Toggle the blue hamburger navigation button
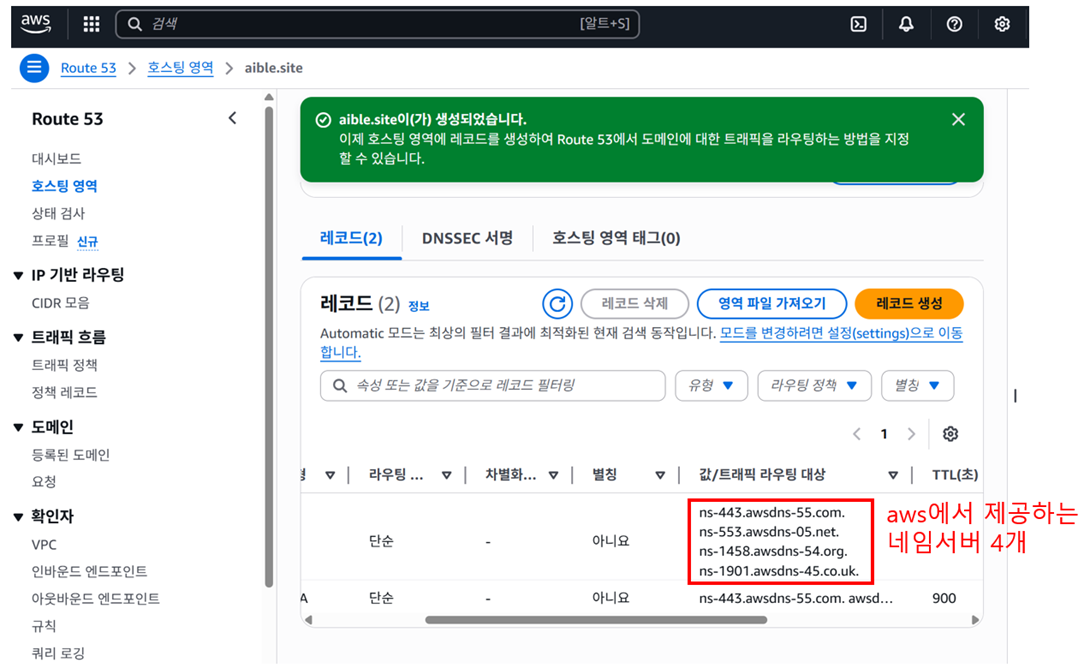1090x668 pixels. coord(34,68)
